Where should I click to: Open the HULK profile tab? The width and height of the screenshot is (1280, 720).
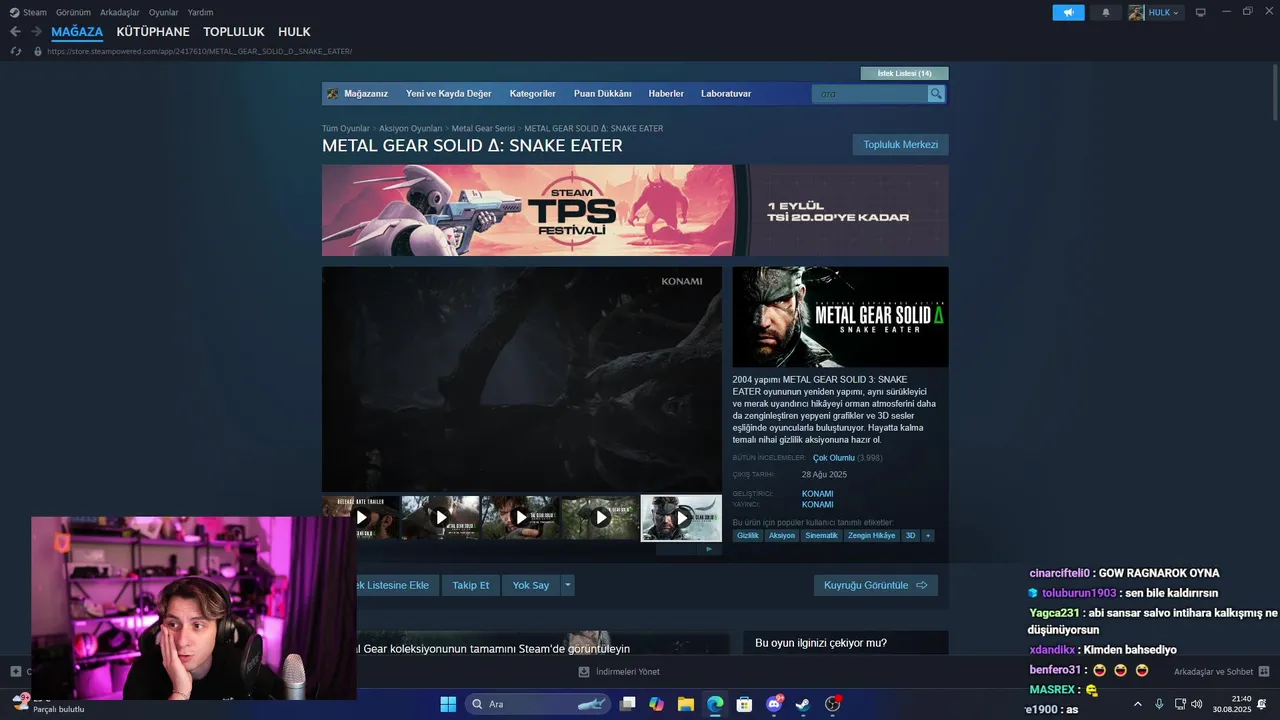294,32
